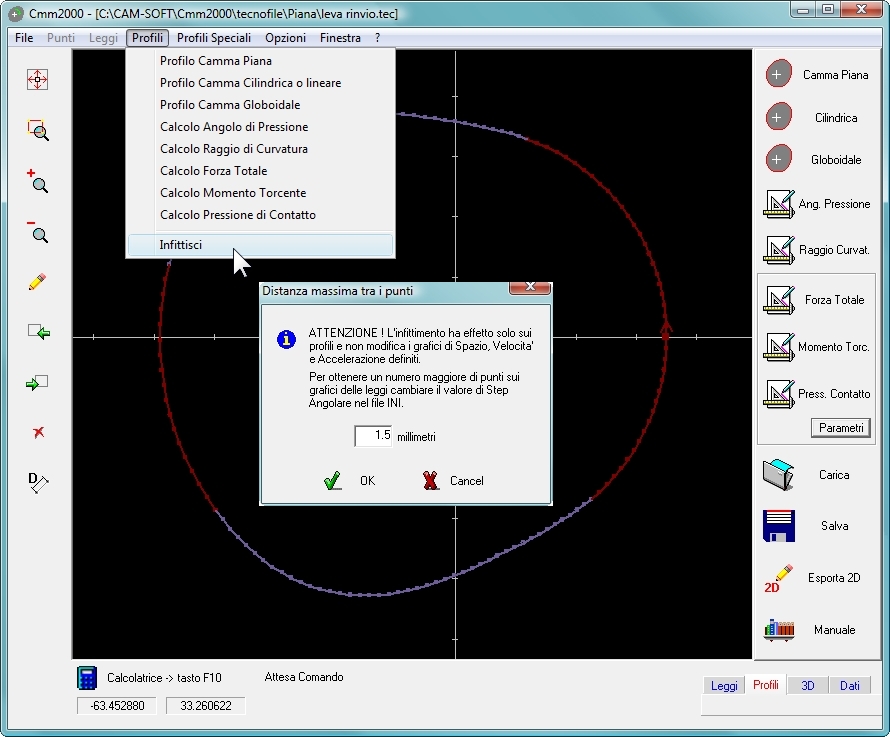Viewport: 890px width, 737px height.
Task: Select the zoom window tool icon
Action: (38, 130)
